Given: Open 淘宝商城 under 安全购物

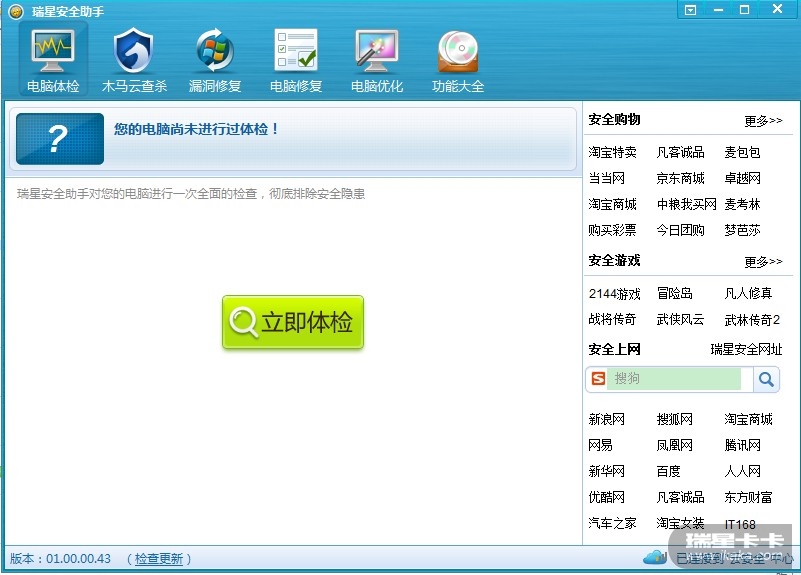Looking at the screenshot, I should pos(612,204).
